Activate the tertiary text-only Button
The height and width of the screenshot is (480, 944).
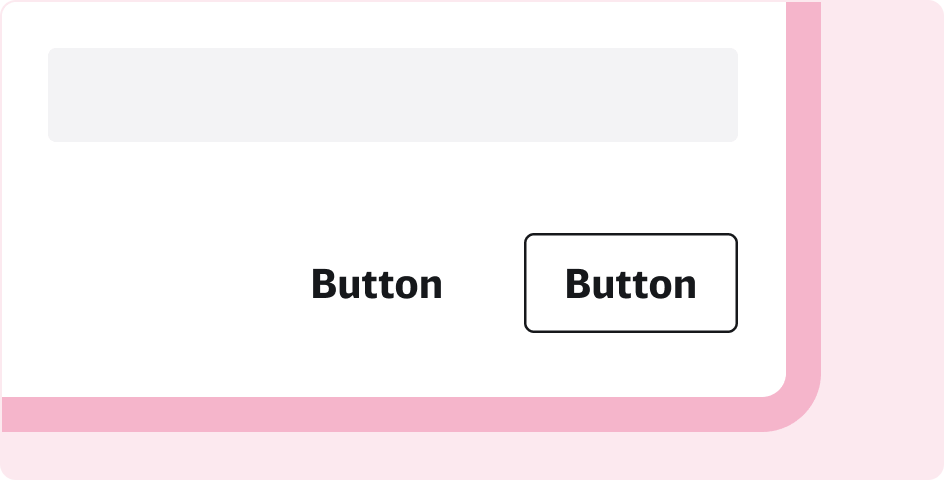tap(376, 284)
